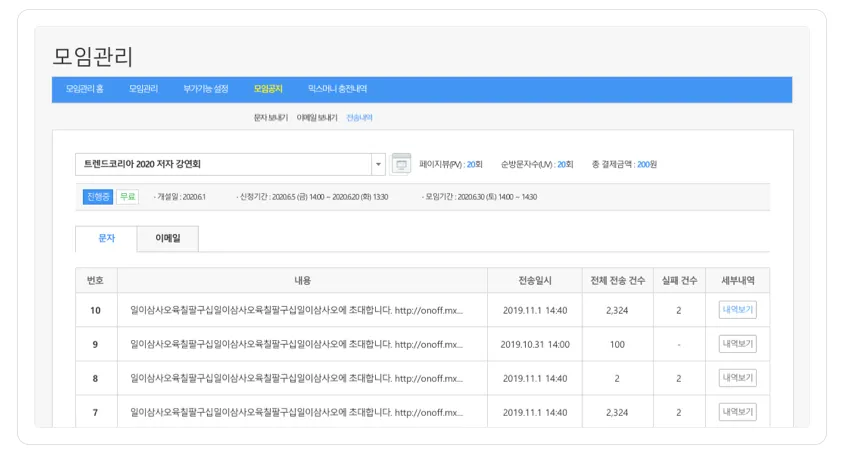
Task: Click the 진행중 status badge
Action: coord(98,197)
